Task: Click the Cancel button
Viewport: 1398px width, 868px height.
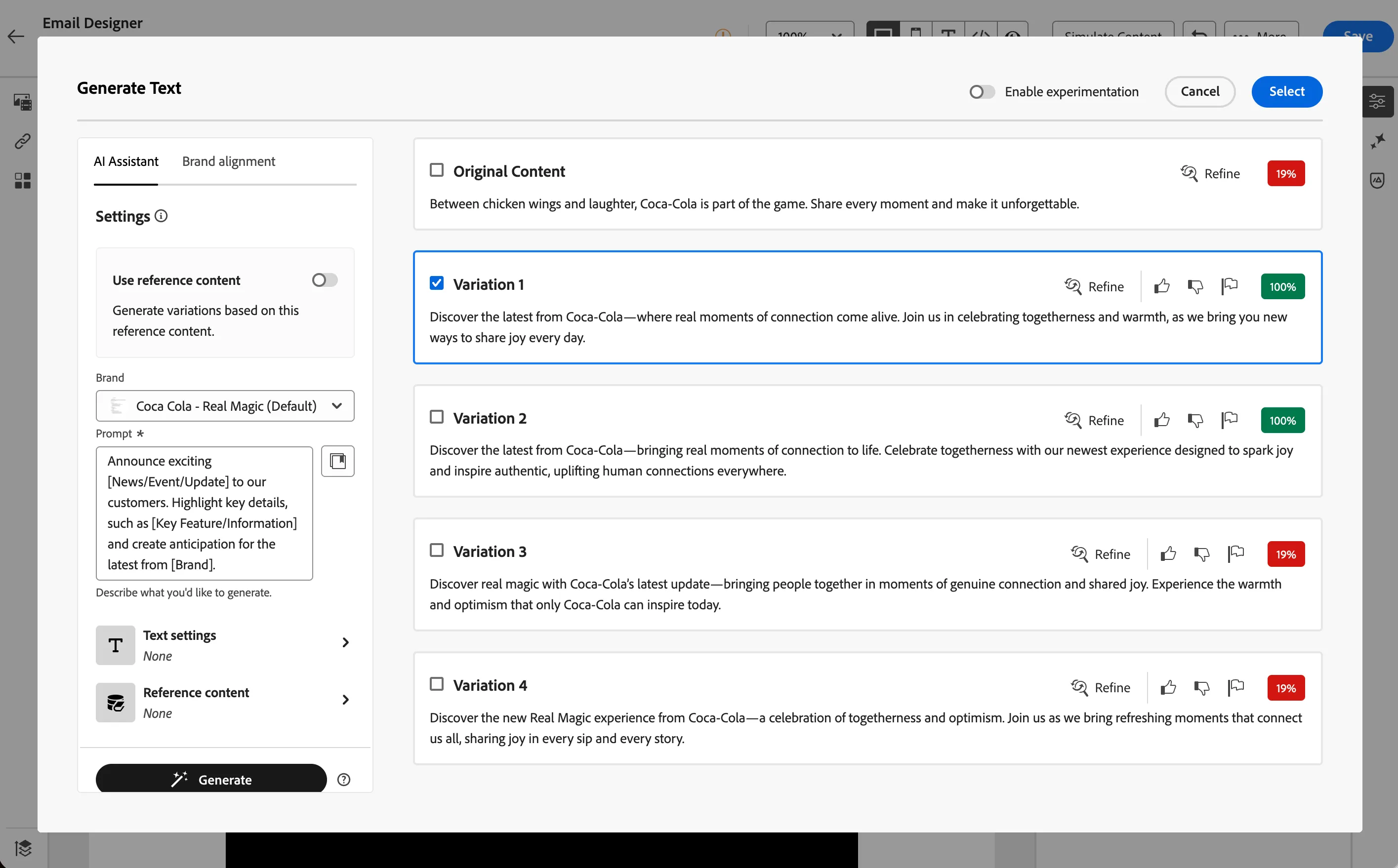Action: 1200,91
